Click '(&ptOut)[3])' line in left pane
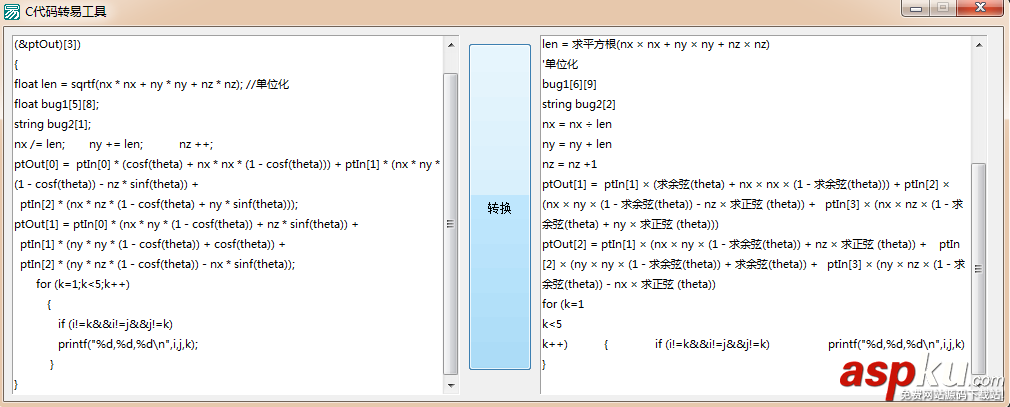 [48, 44]
